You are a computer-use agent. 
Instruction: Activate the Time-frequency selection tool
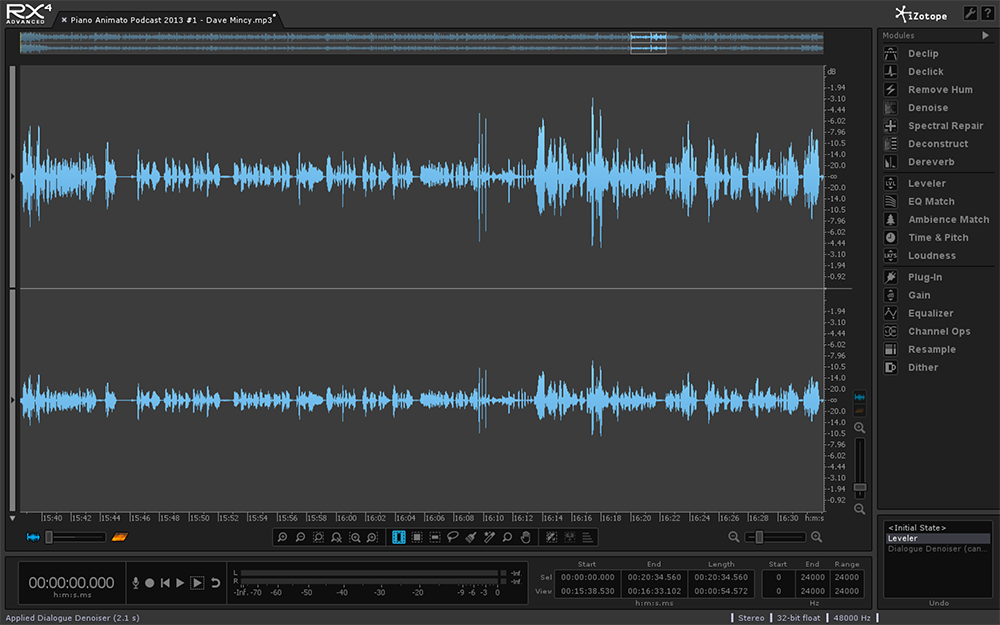(x=416, y=538)
